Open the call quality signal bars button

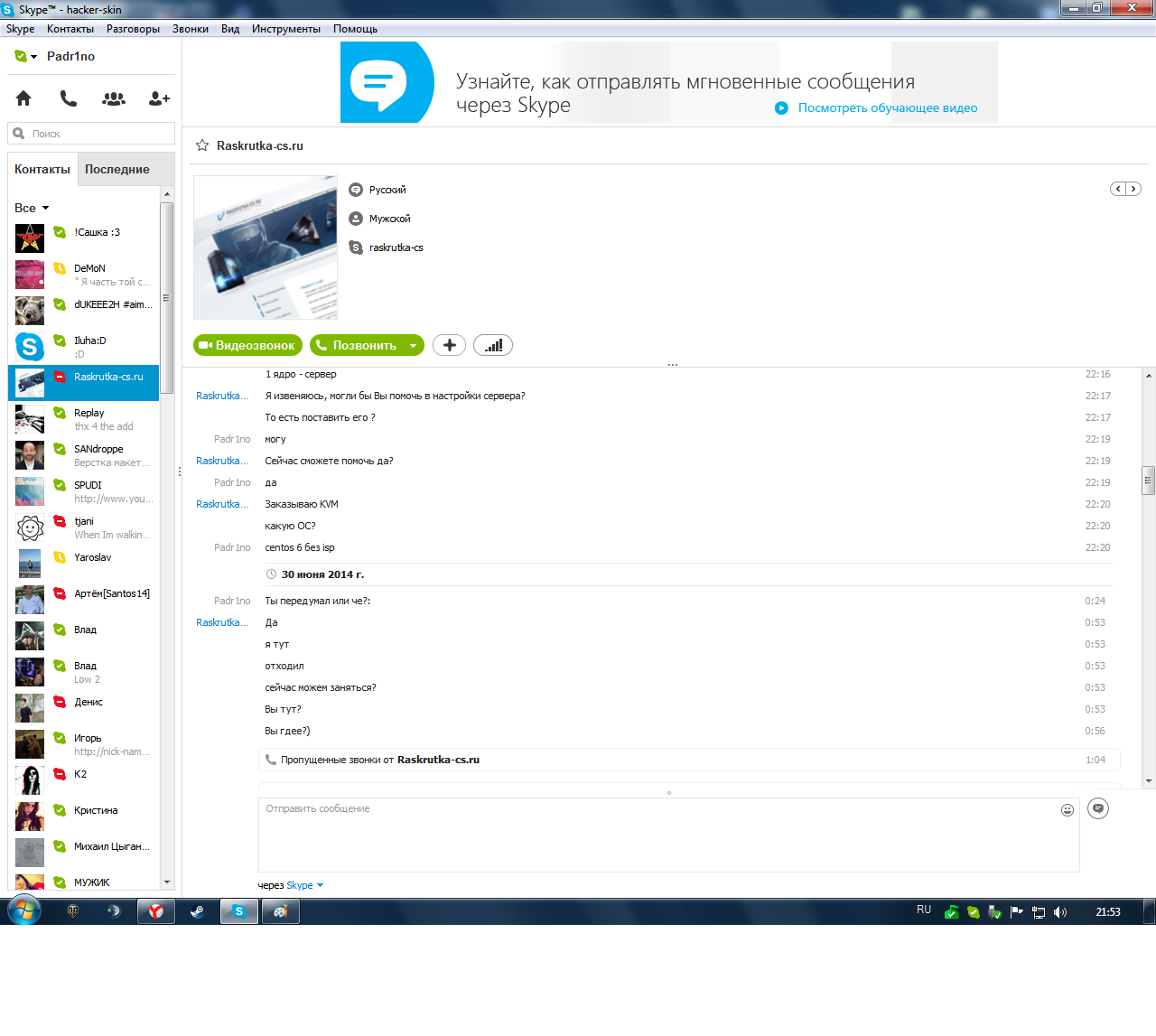[x=493, y=345]
